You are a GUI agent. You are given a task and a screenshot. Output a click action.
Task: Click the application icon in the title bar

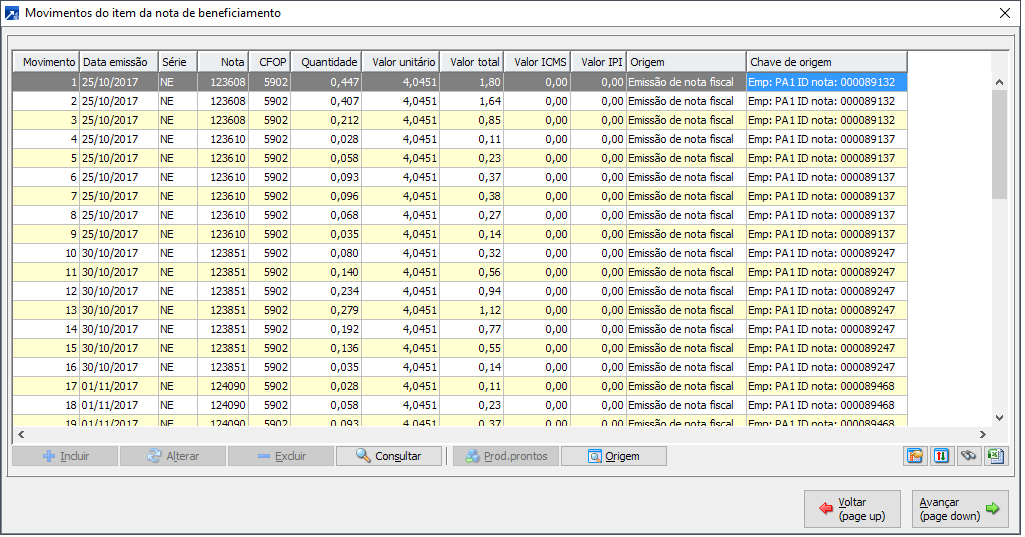pos(12,13)
